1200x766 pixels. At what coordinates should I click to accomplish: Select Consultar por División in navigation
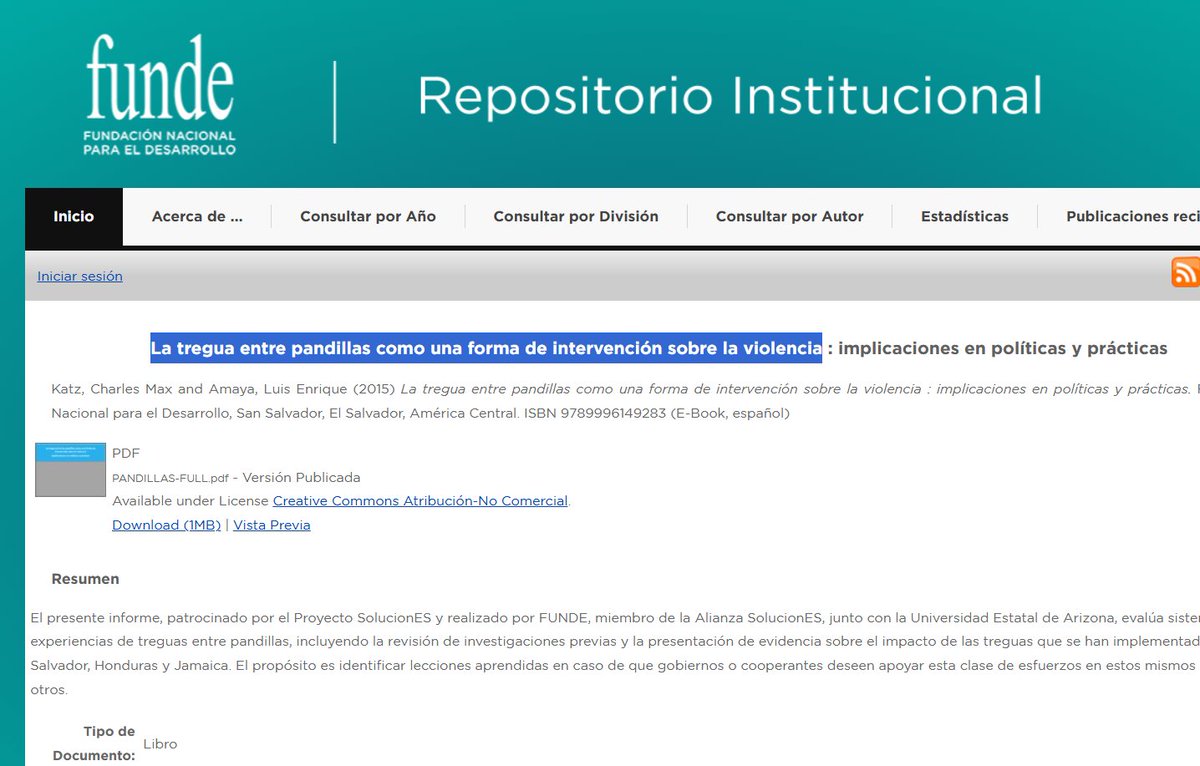point(576,216)
